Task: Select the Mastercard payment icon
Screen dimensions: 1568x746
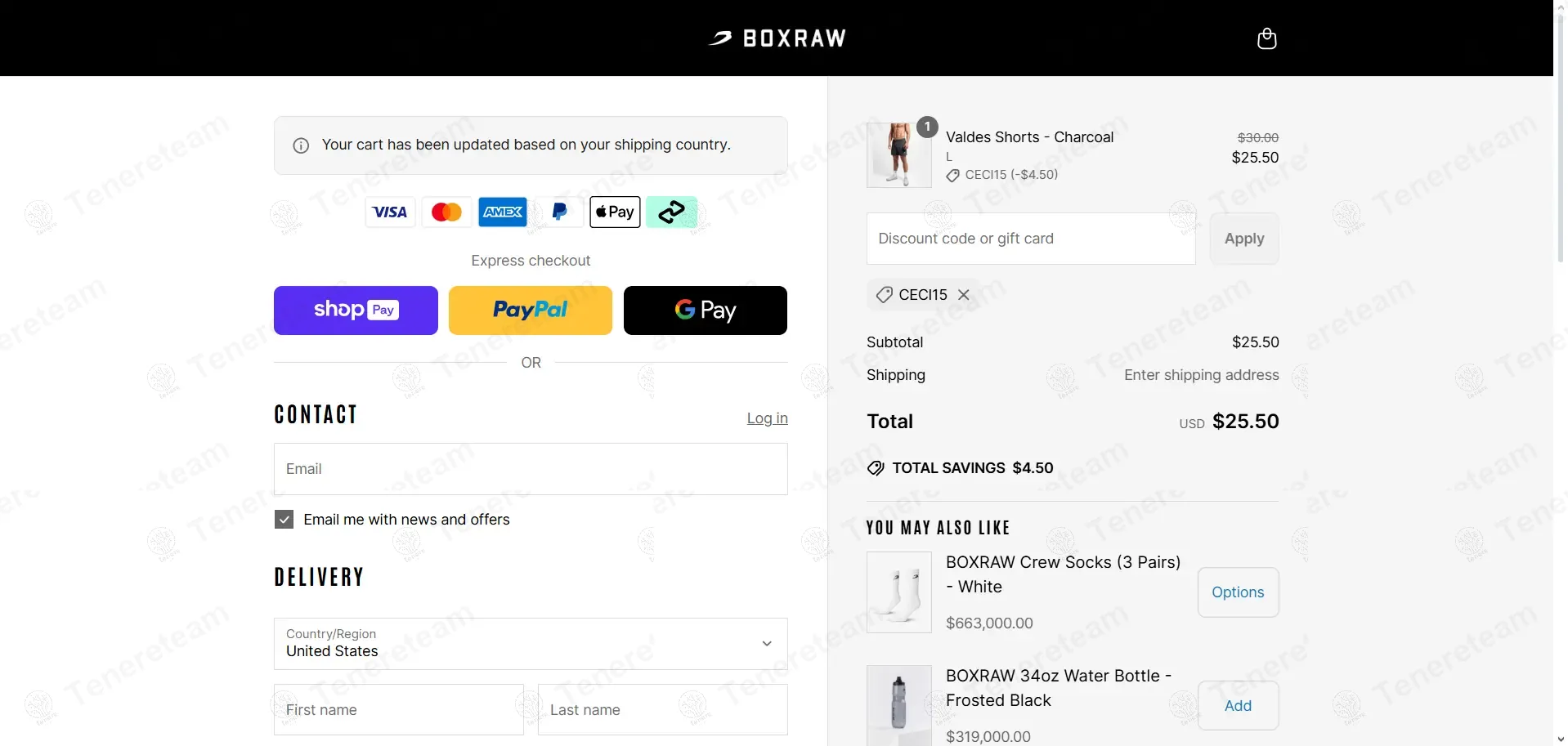Action: pyautogui.click(x=446, y=212)
